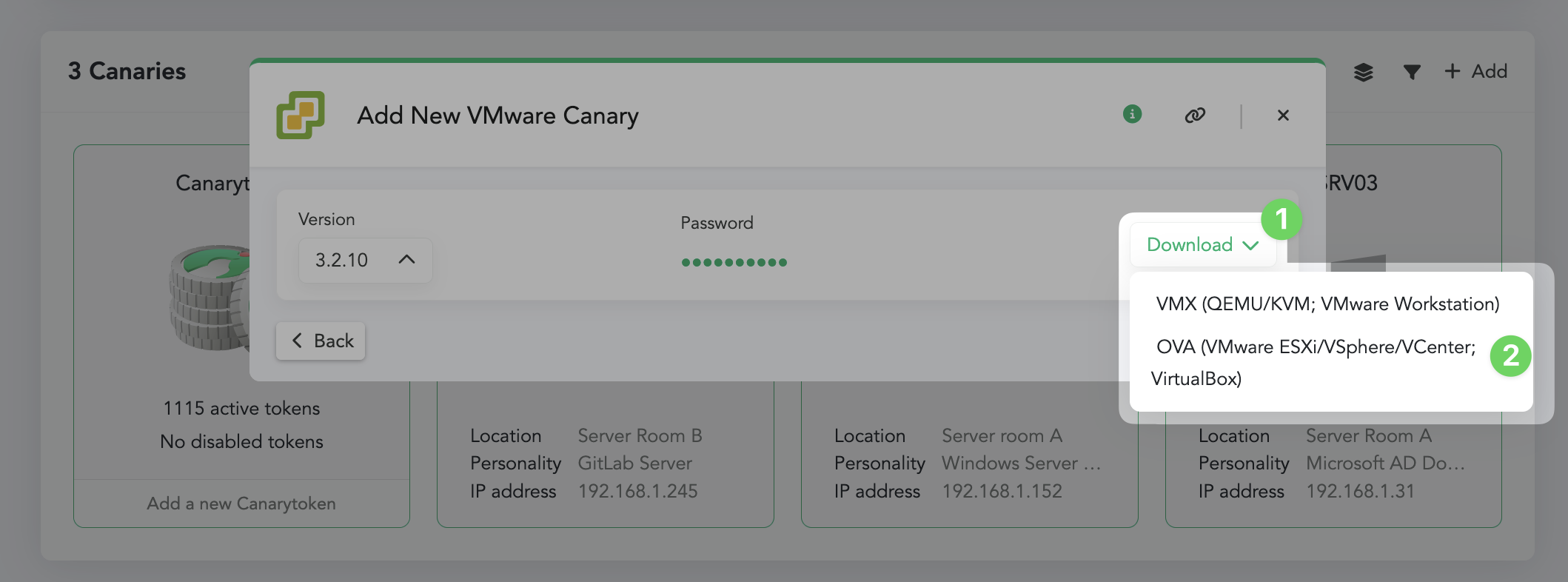Viewport: 1568px width, 582px height.
Task: Copy link using the chain link icon
Action: (1195, 115)
